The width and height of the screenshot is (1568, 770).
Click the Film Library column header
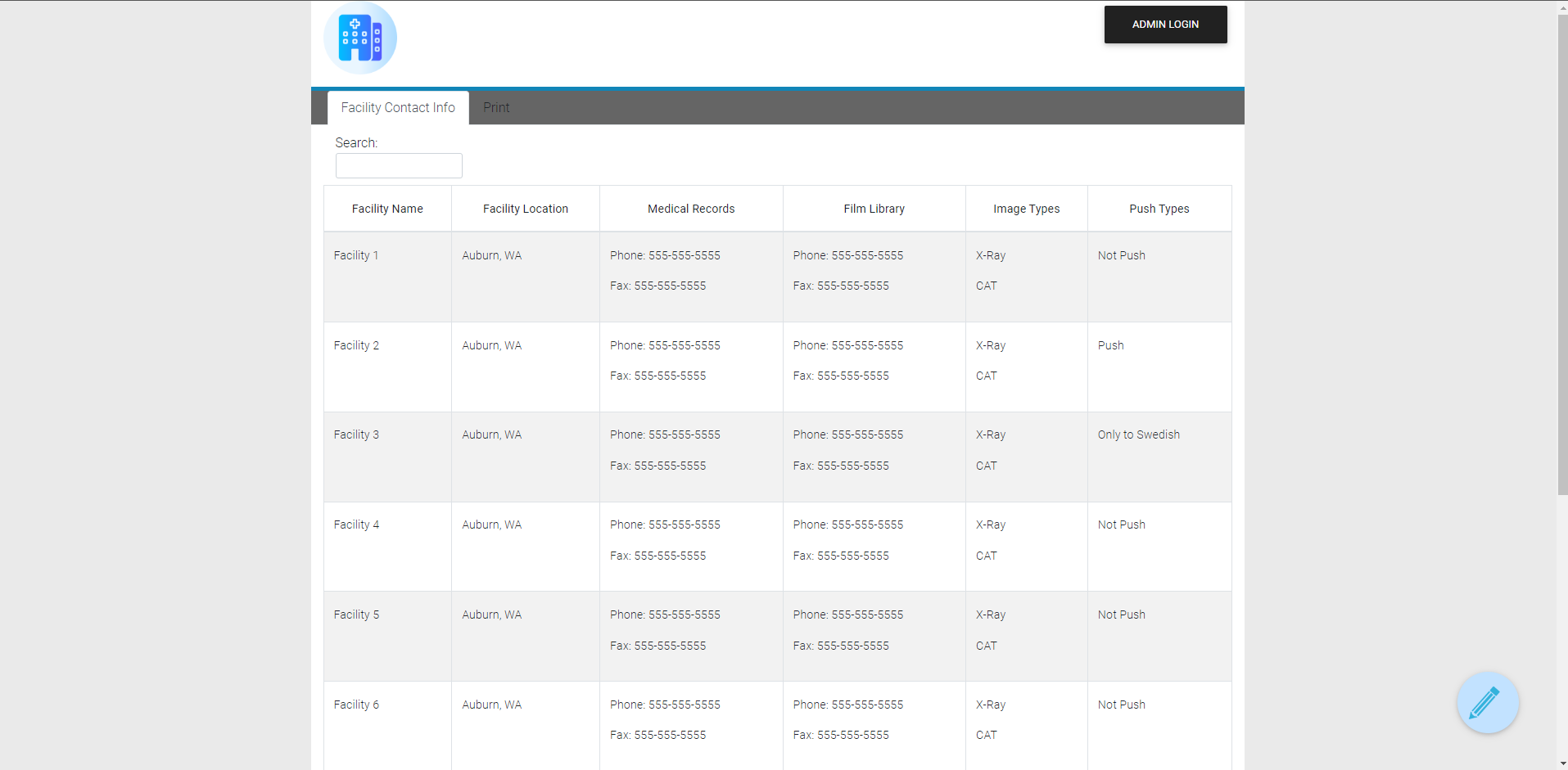tap(874, 209)
